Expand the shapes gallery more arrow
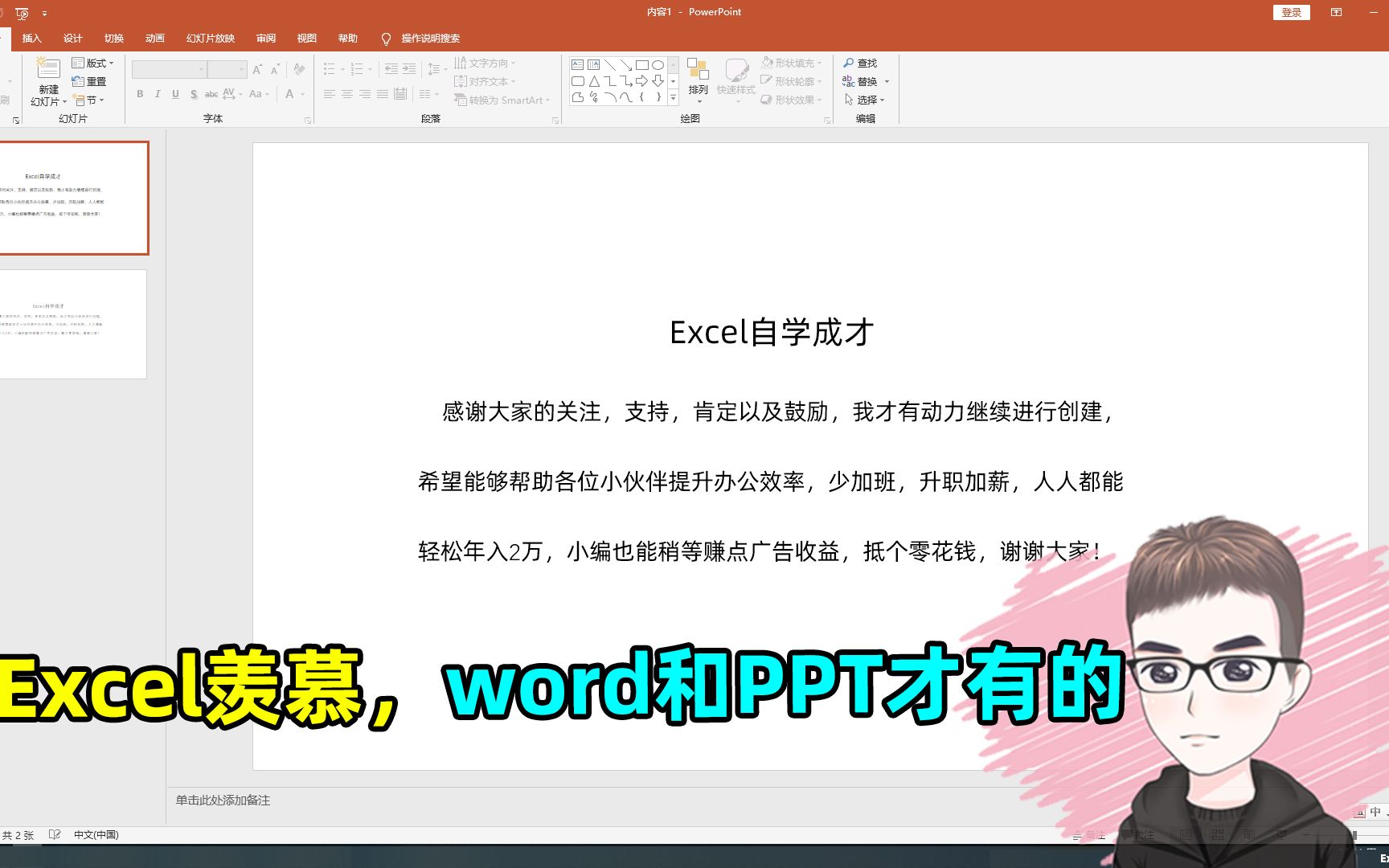The width and height of the screenshot is (1389, 868). [x=674, y=98]
